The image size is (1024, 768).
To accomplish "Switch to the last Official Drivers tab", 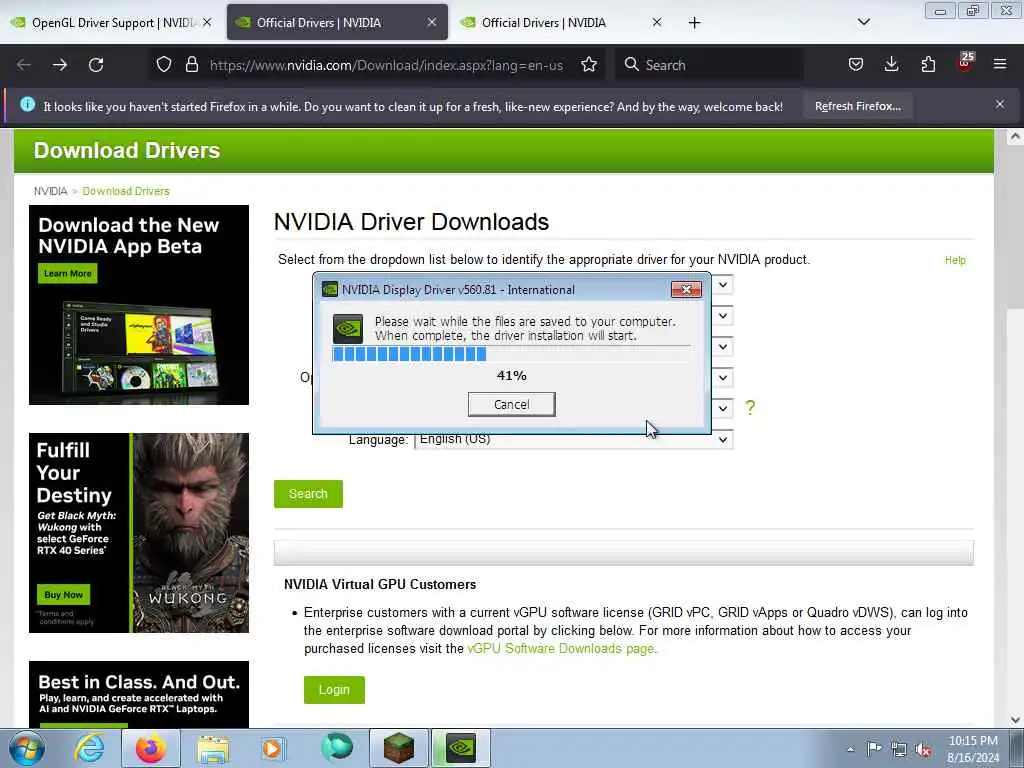I will click(562, 23).
